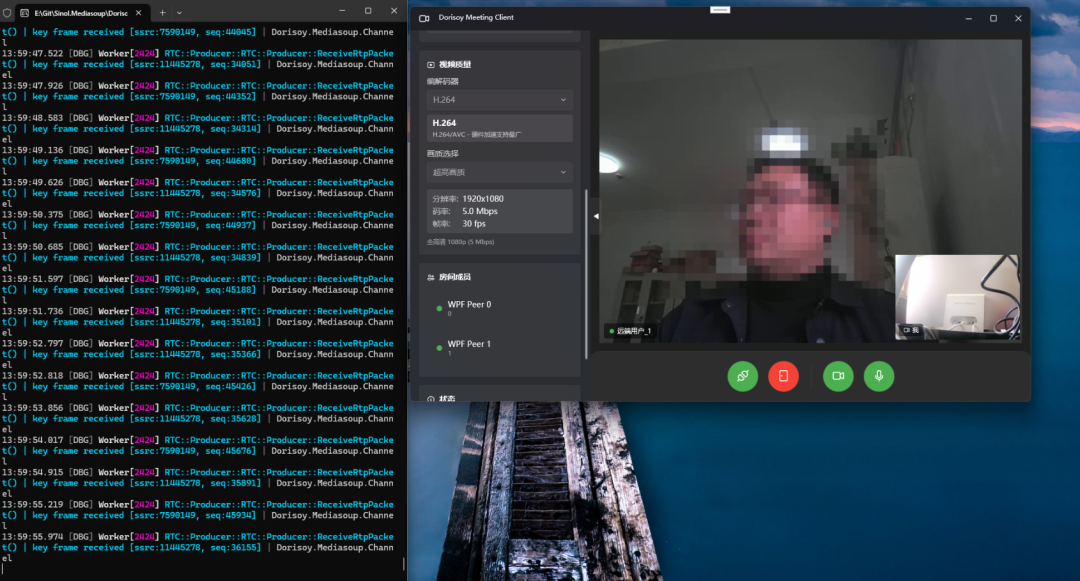Maximize the terminal window

pos(368,10)
